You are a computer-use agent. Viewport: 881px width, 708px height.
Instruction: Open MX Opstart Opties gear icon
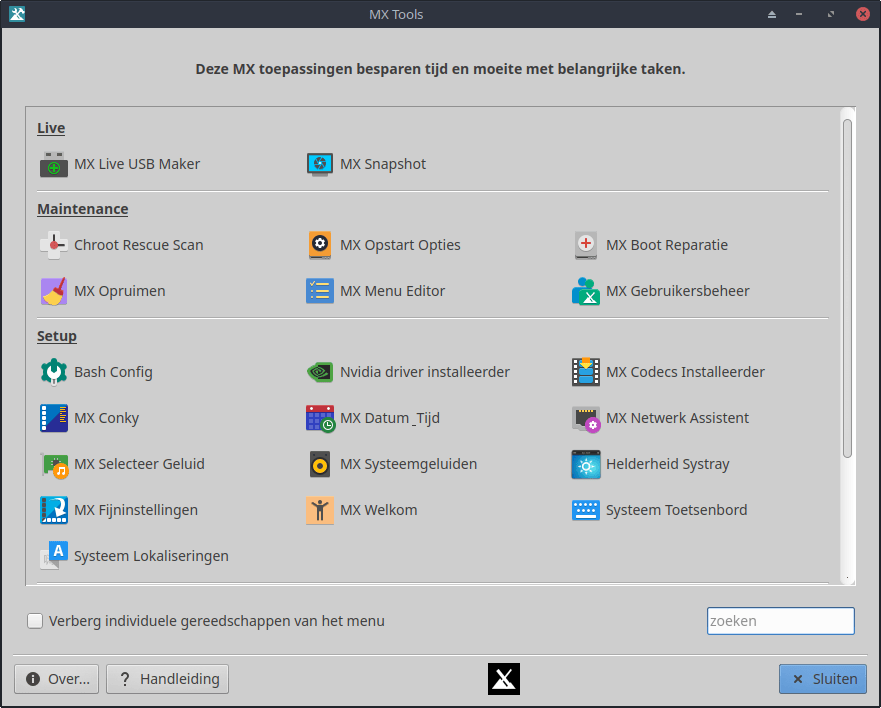320,245
